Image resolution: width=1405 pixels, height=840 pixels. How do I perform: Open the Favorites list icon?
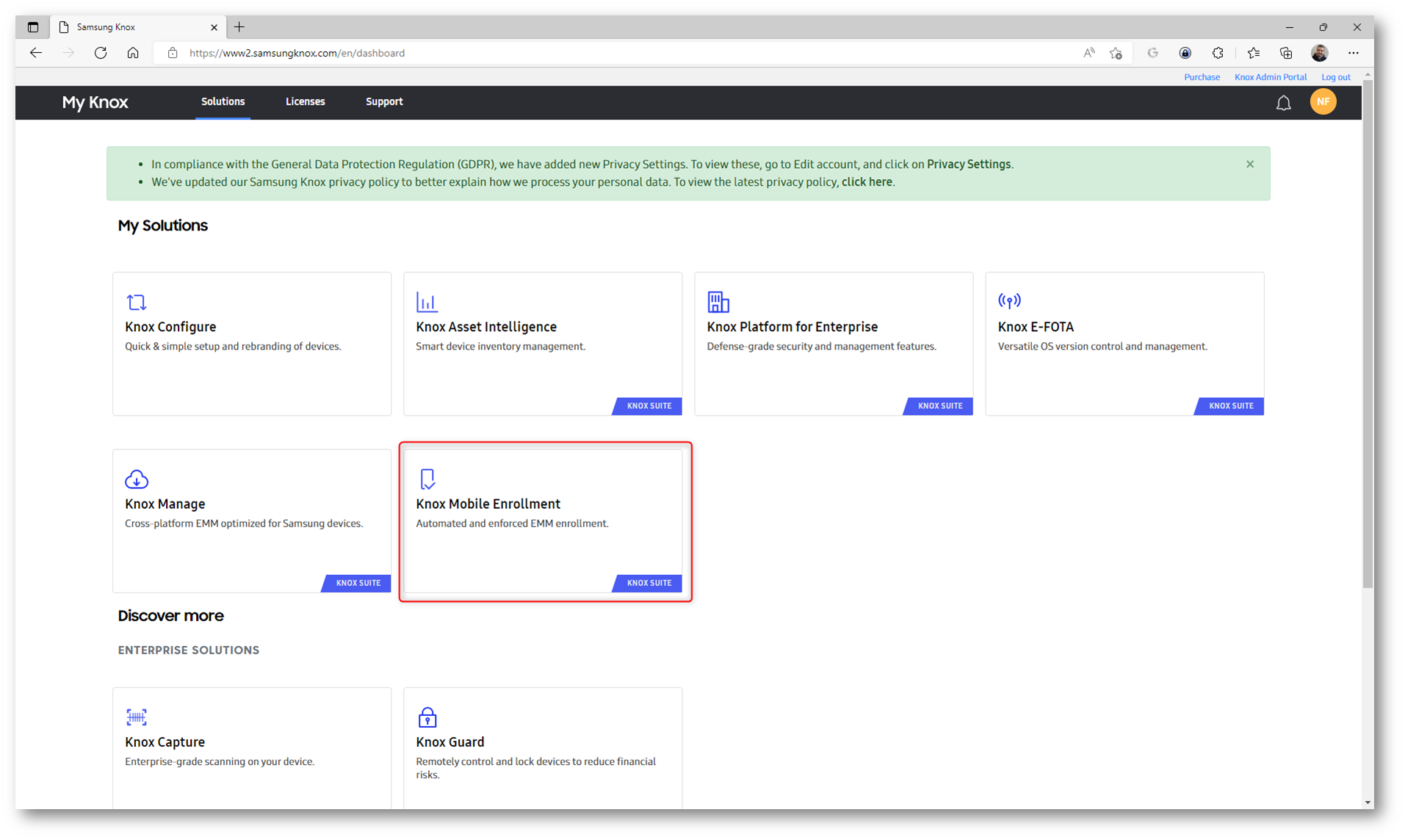click(x=1253, y=53)
